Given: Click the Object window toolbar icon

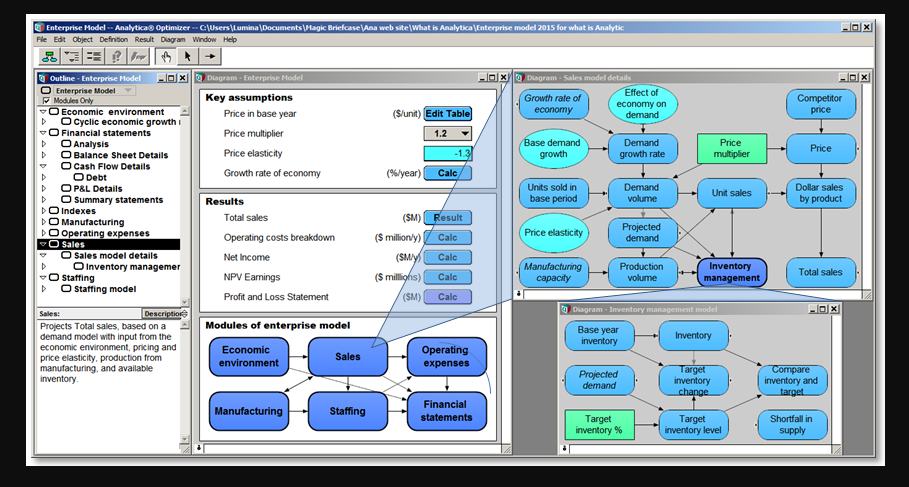Looking at the screenshot, I should pos(94,57).
